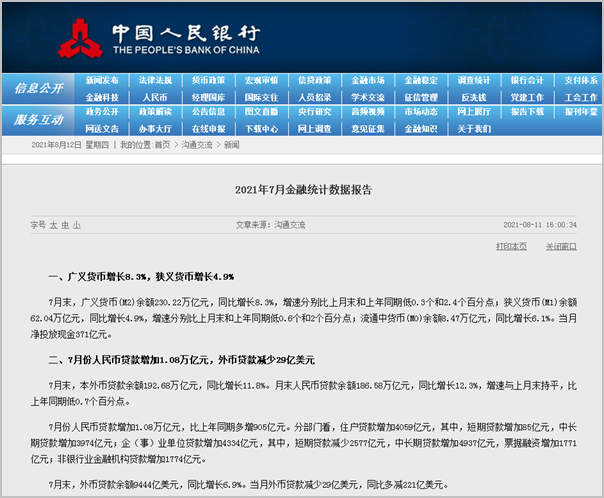Go to the 公告信息 page
This screenshot has width=604, height=498.
coord(207,112)
